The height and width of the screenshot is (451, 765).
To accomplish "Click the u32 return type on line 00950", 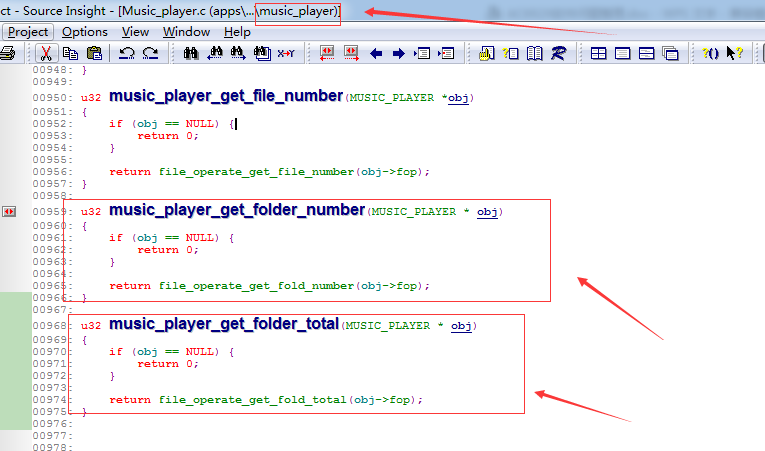I will coord(91,98).
